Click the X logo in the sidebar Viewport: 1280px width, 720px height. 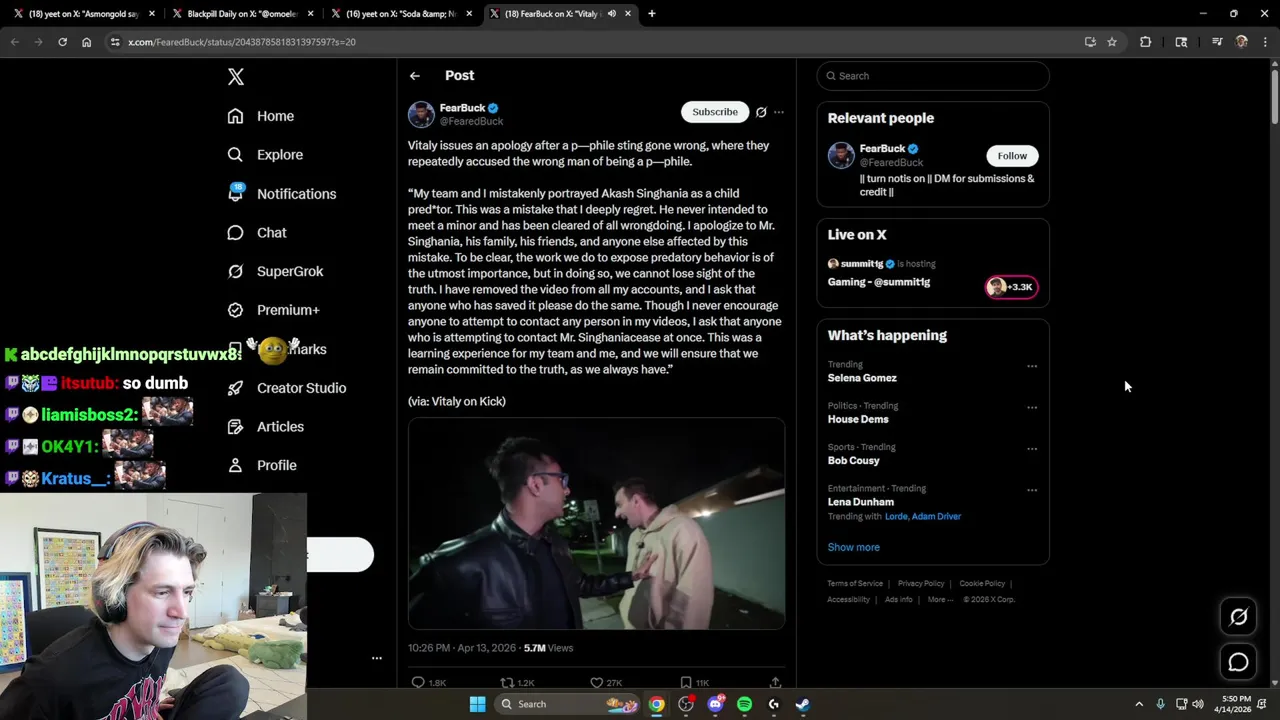(236, 77)
